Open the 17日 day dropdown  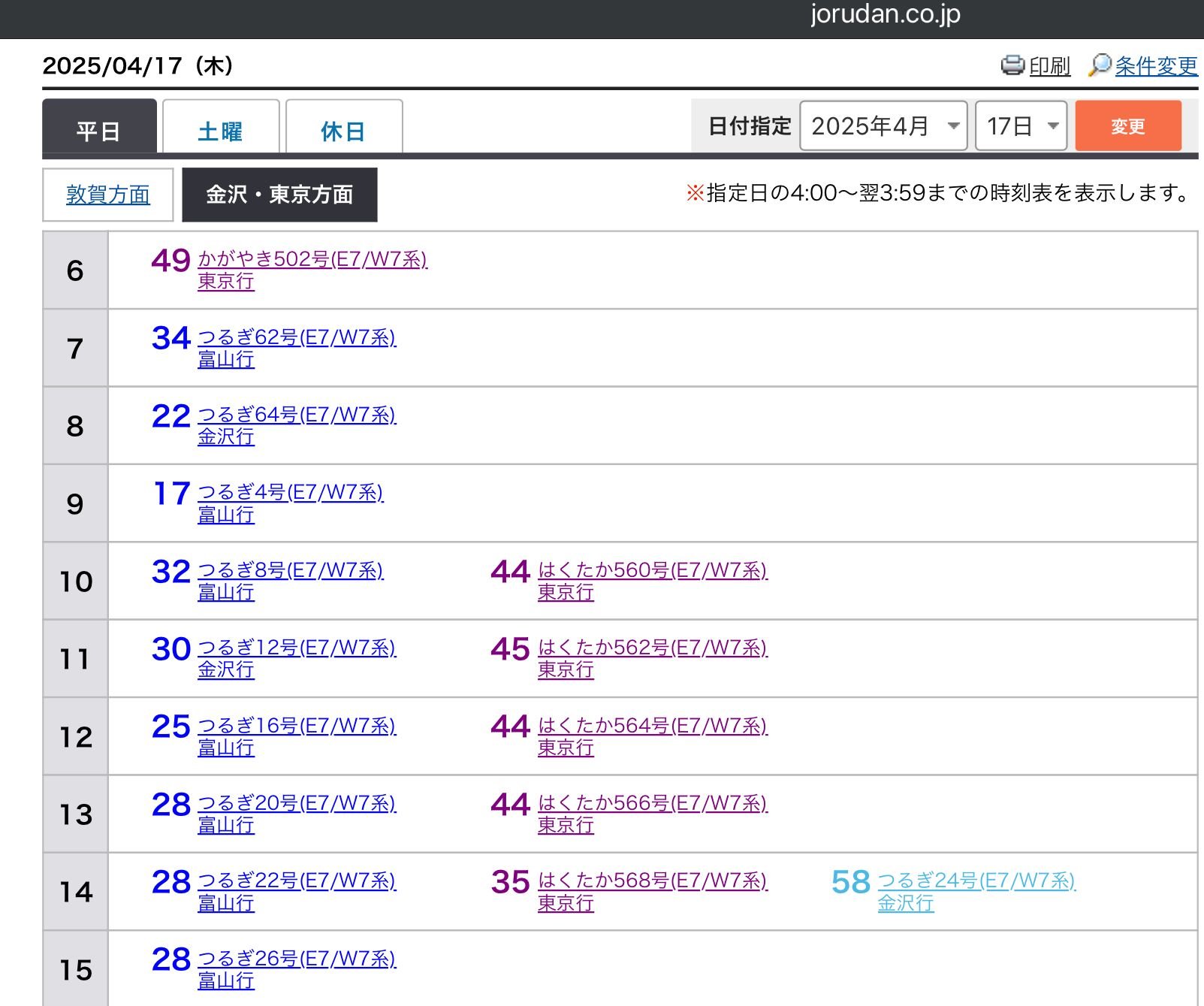[1021, 125]
